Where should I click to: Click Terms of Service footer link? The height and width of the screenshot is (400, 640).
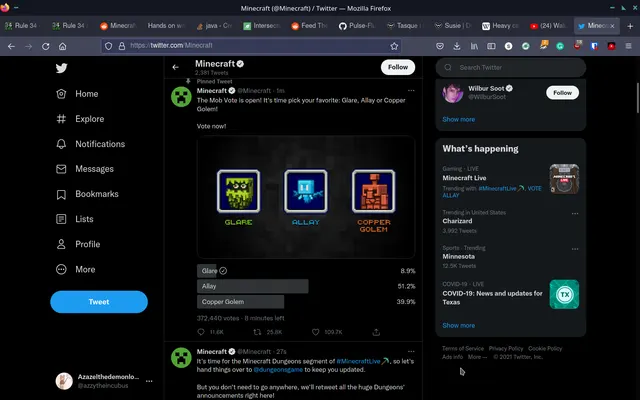tap(463, 349)
